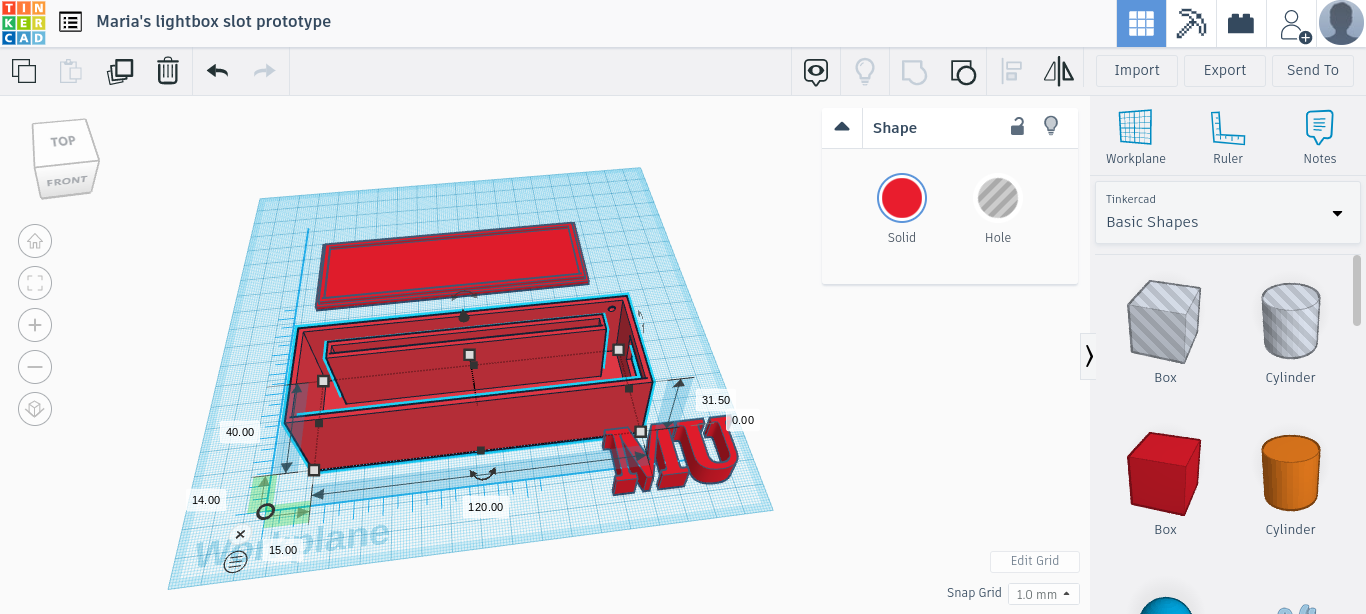Click the Group shapes icon

pyautogui.click(x=914, y=71)
